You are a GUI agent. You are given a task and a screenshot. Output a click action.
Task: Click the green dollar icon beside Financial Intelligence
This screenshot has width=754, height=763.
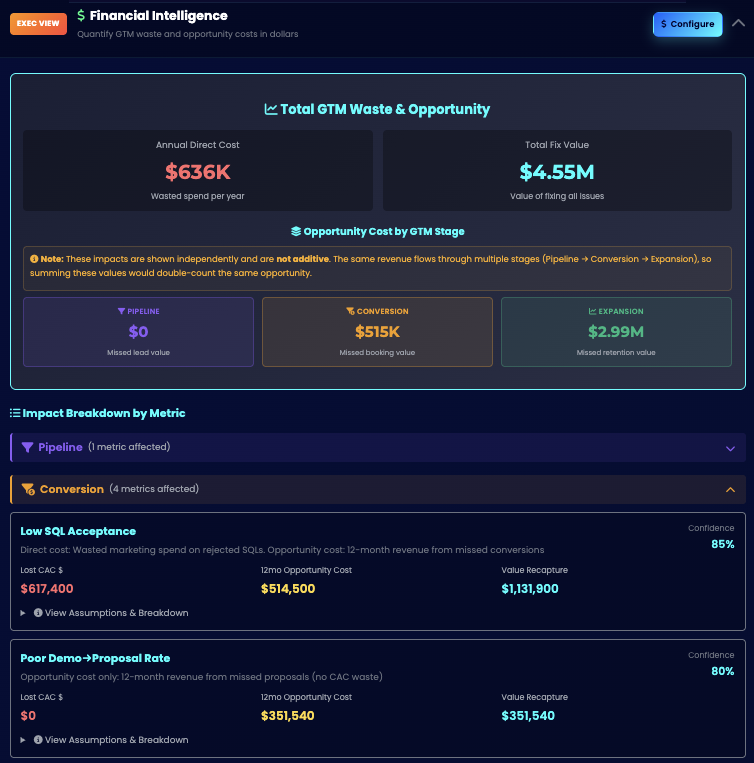click(81, 16)
